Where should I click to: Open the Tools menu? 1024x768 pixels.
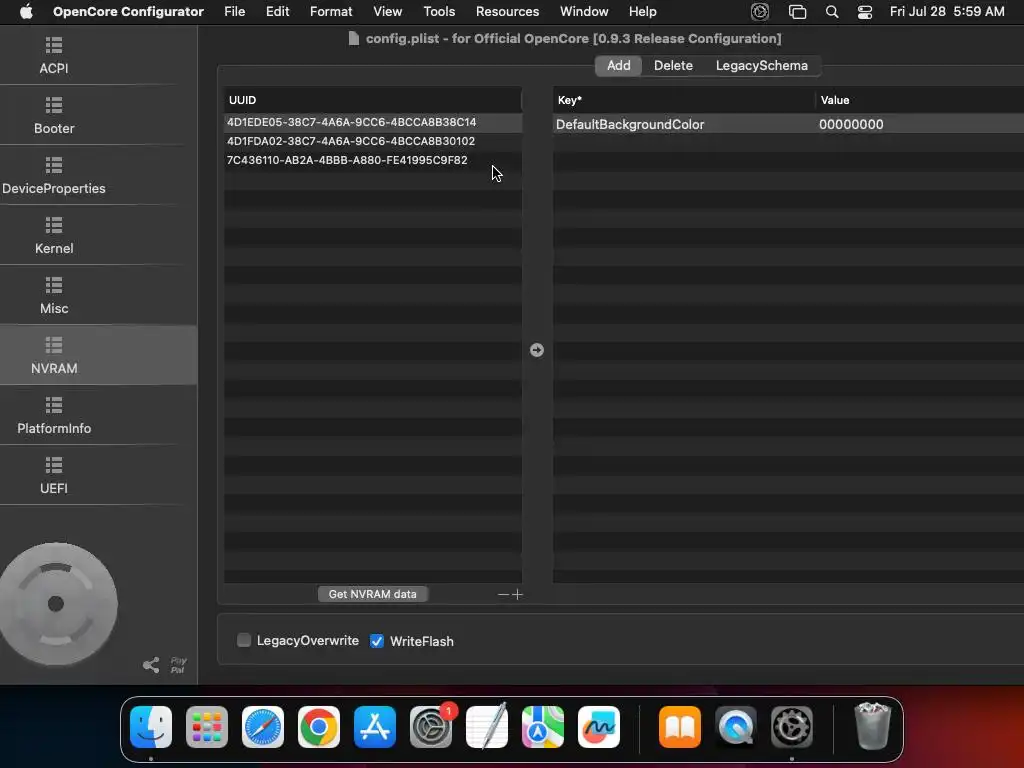(439, 12)
